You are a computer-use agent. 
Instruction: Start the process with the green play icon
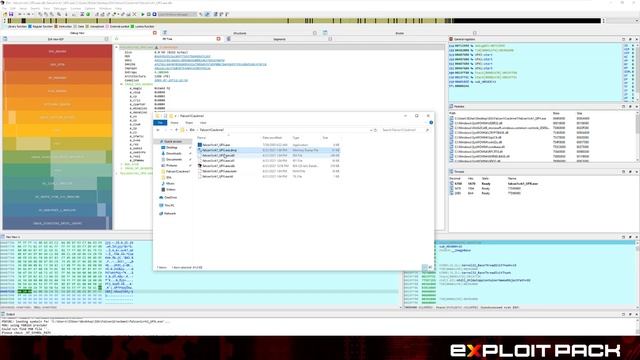(143, 14)
